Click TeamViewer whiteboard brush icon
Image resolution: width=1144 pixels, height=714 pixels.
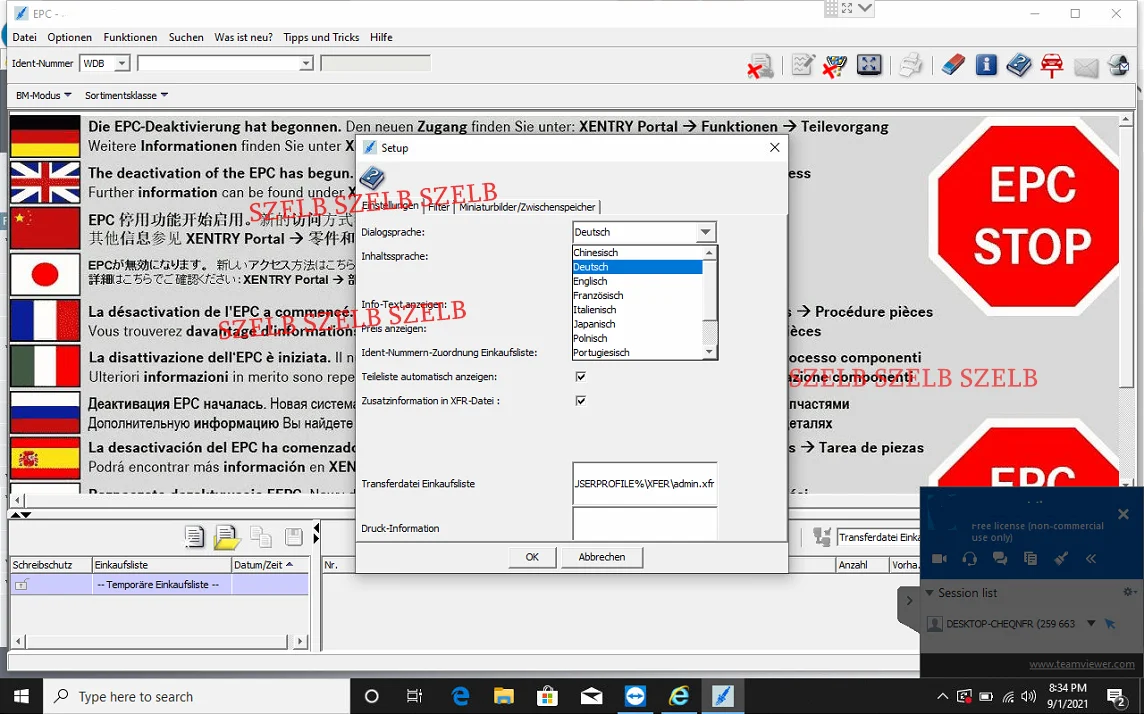click(x=1061, y=559)
